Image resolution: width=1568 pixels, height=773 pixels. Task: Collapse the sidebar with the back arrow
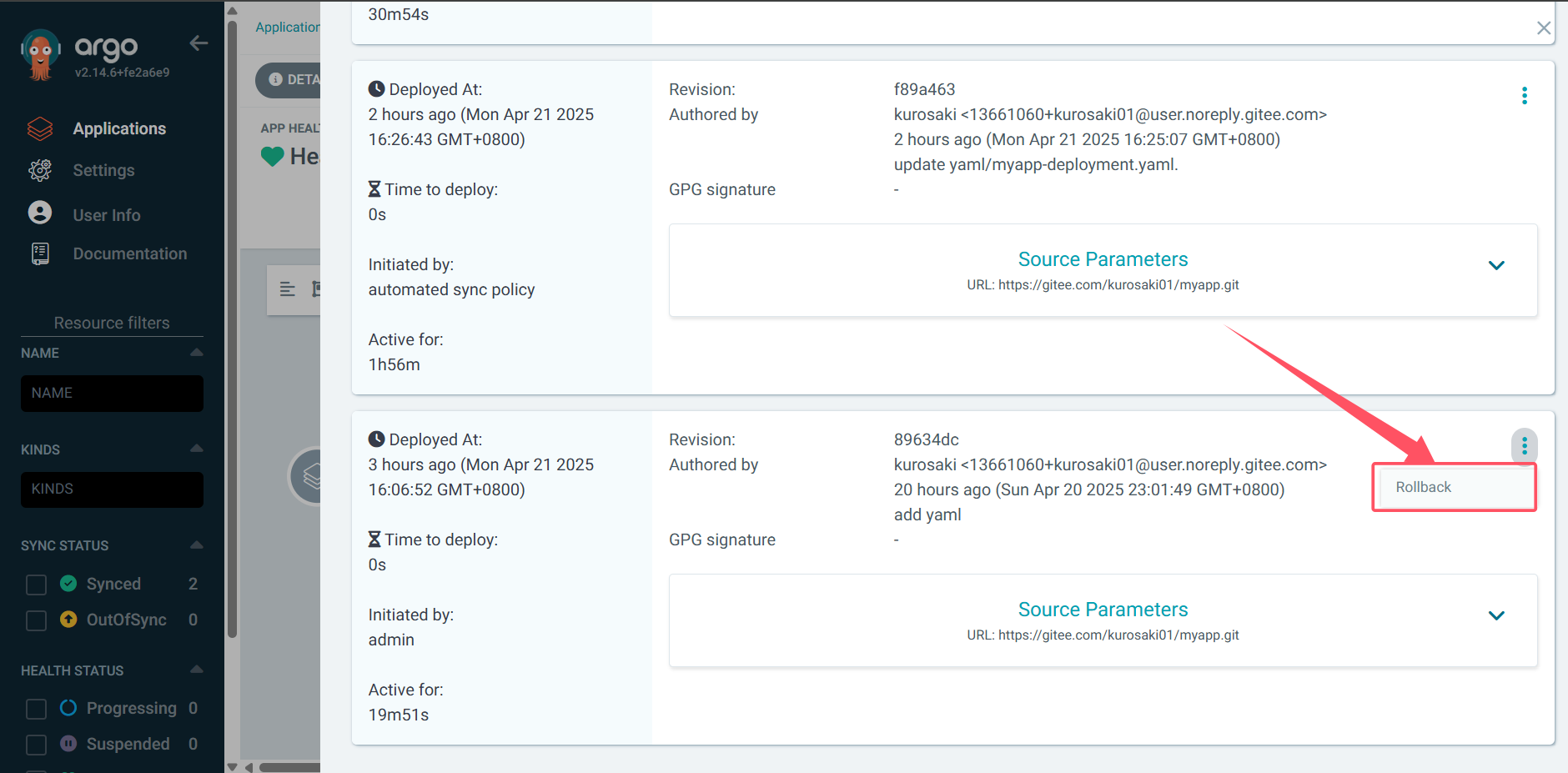click(x=199, y=43)
